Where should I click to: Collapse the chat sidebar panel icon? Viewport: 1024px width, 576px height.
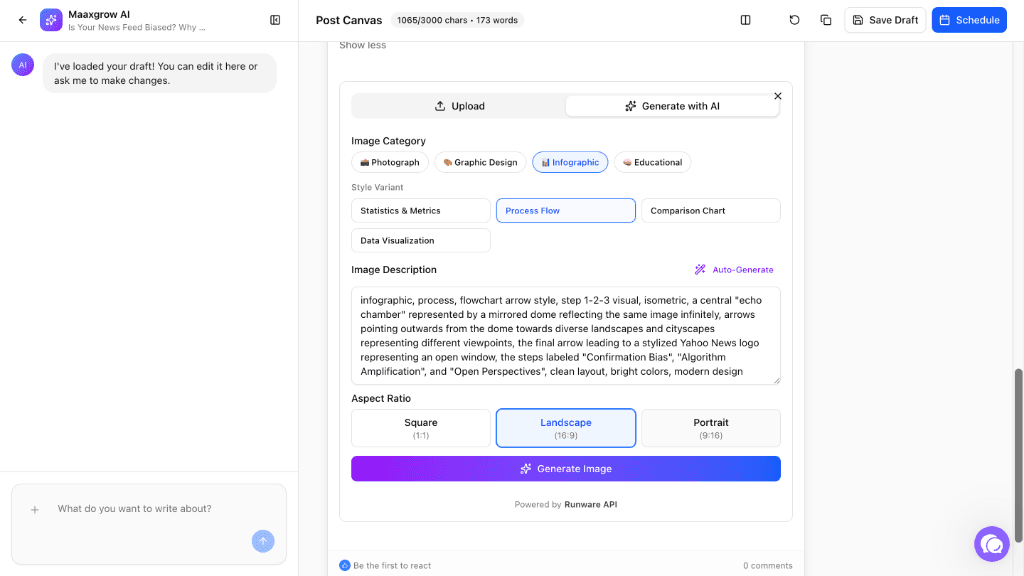(275, 20)
